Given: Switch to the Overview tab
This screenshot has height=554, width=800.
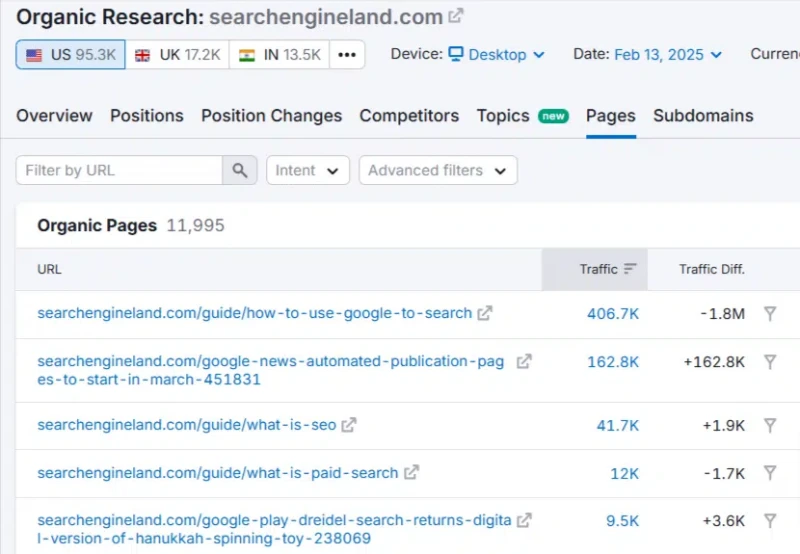Looking at the screenshot, I should 54,116.
